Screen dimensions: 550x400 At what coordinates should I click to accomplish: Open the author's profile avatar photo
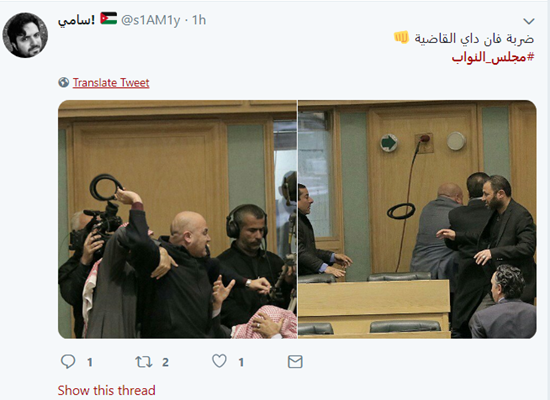tap(25, 35)
